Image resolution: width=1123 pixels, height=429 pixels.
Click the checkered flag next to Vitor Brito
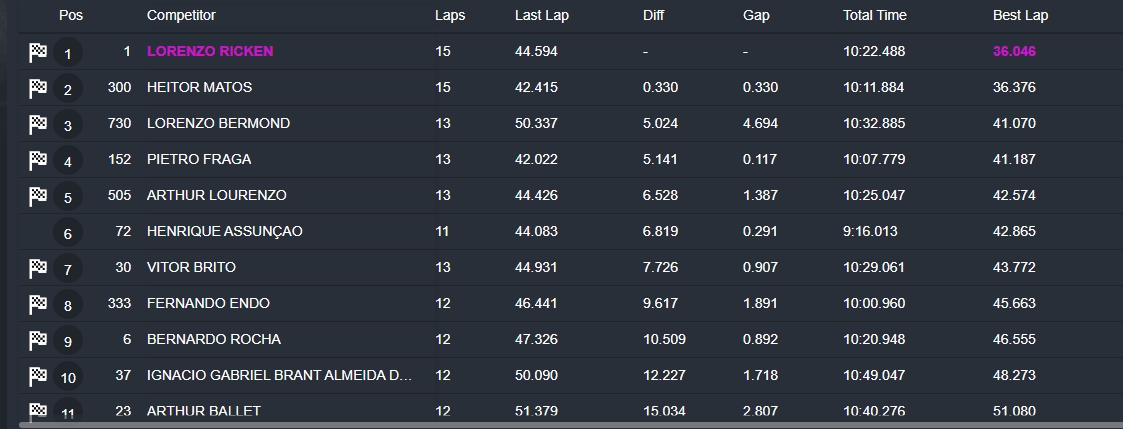pos(38,269)
